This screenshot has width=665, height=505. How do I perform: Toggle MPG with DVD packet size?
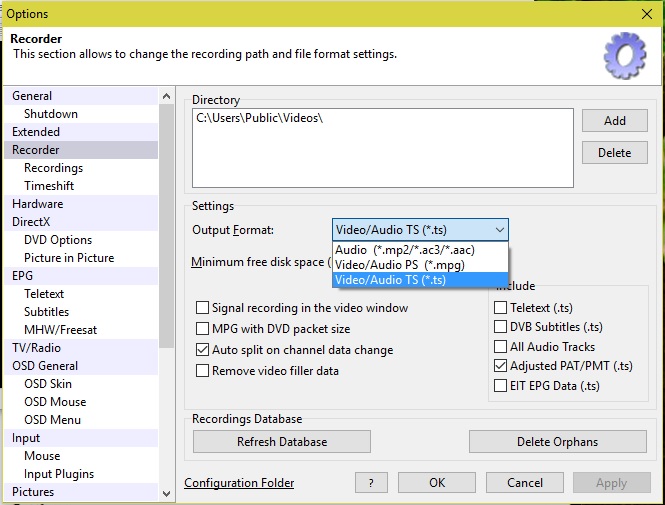[203, 329]
